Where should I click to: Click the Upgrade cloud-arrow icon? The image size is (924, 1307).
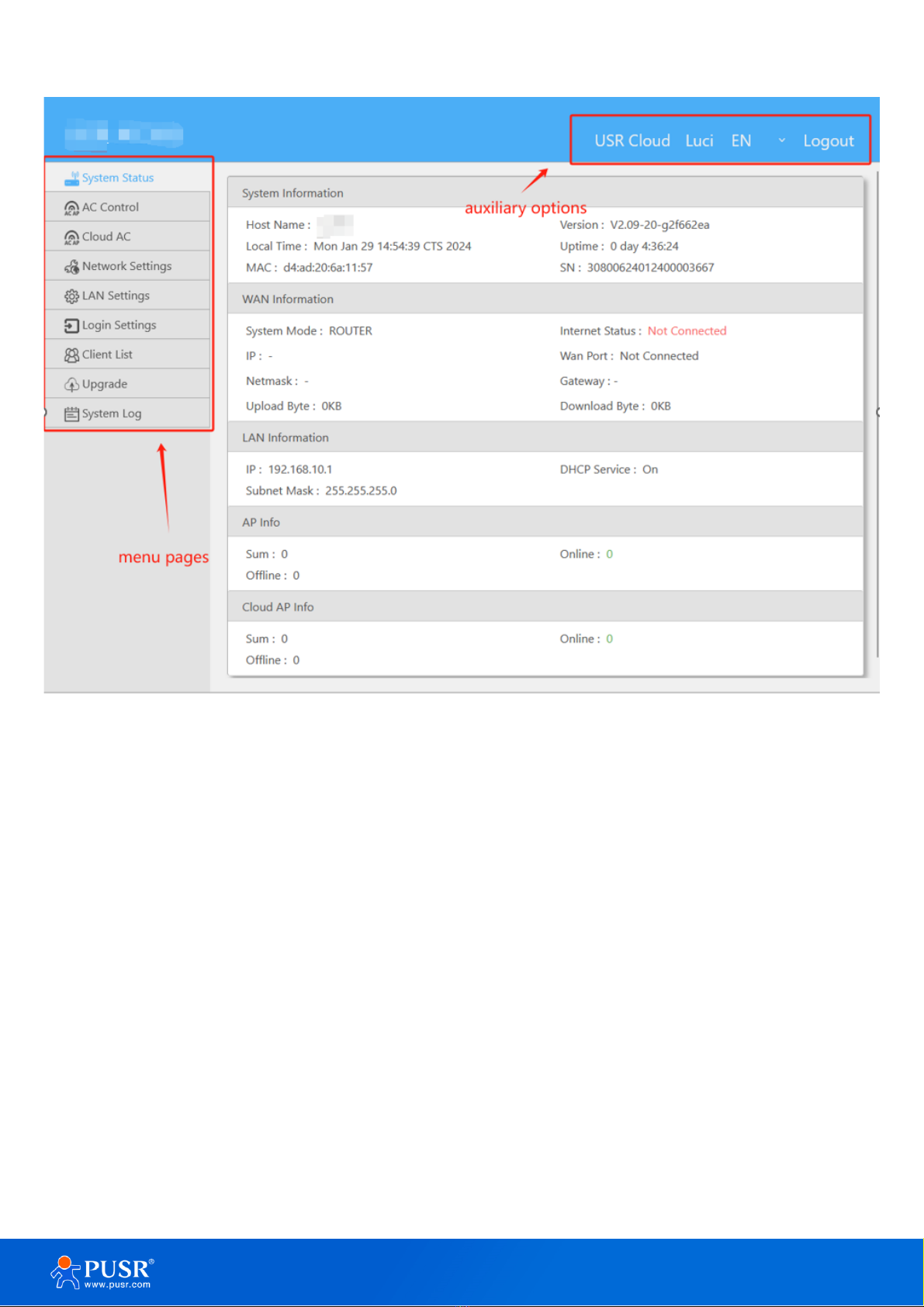tap(71, 385)
